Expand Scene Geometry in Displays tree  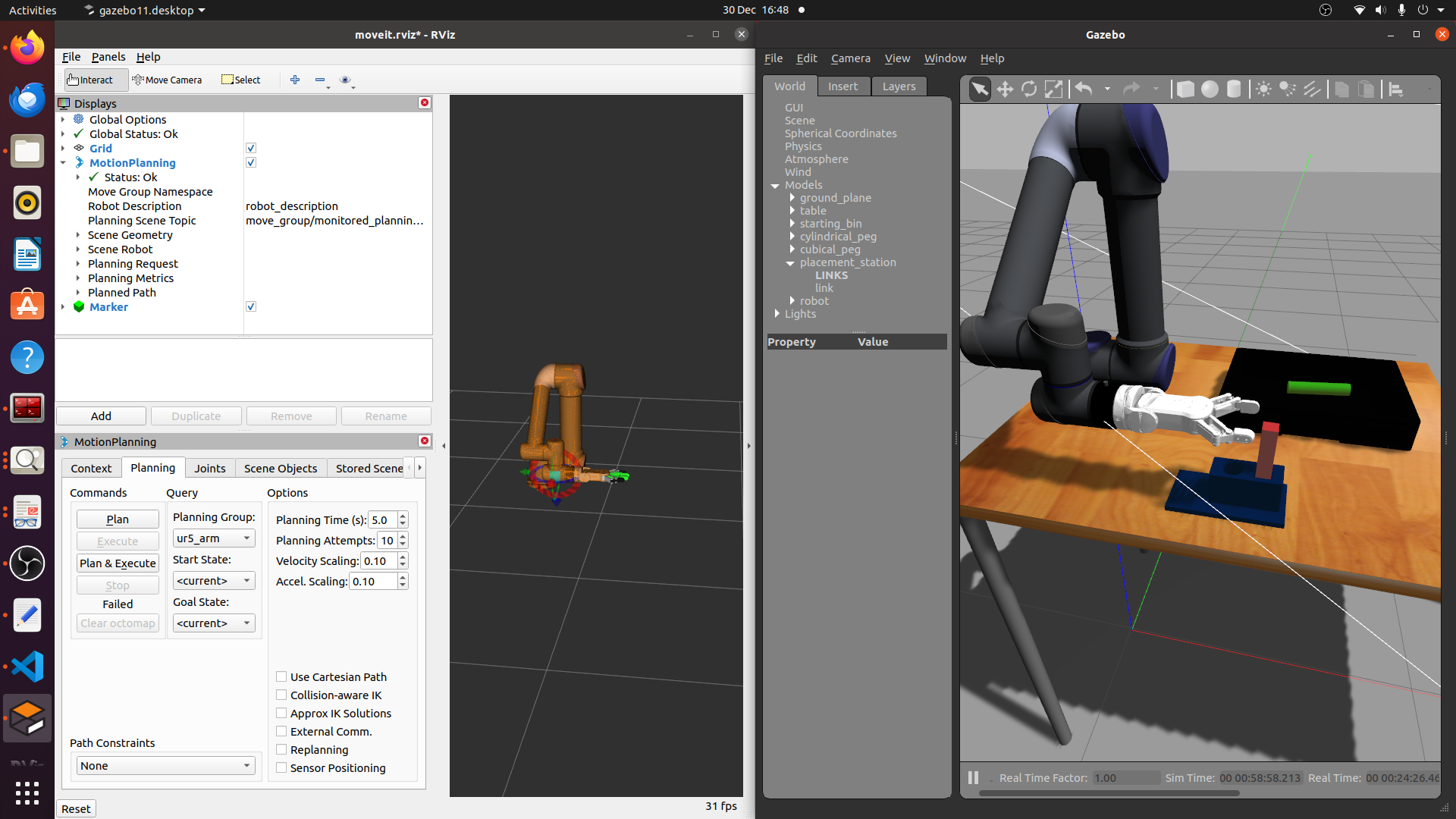tap(78, 235)
